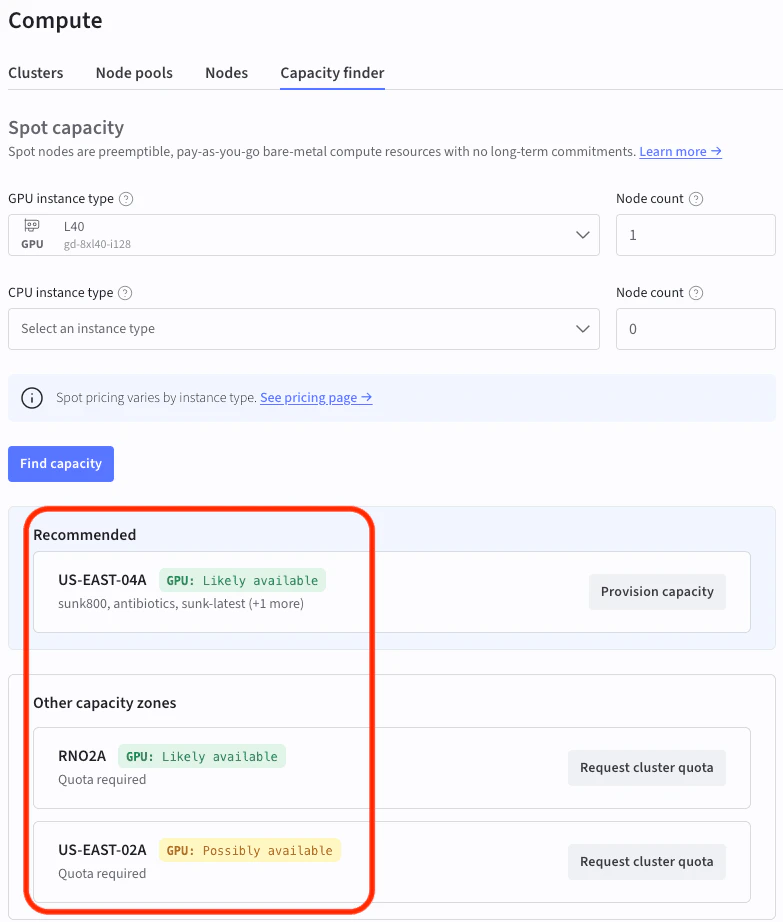783x922 pixels.
Task: Request cluster quota for US-EAST-02A
Action: pyautogui.click(x=647, y=861)
